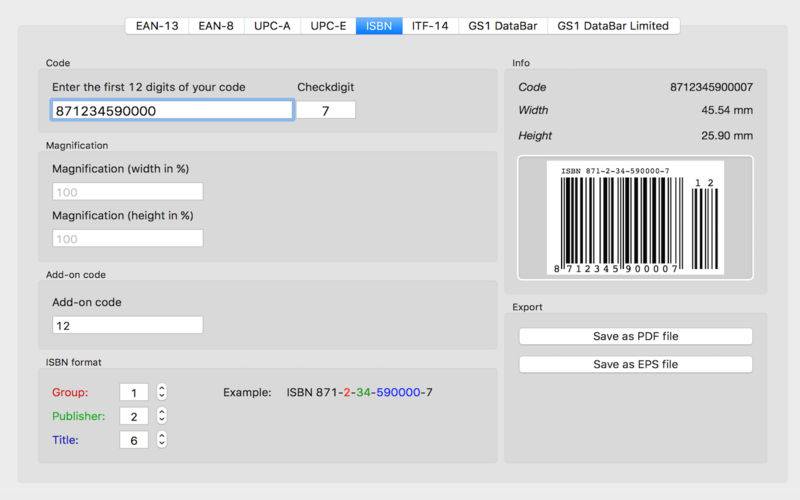Increase the Title stepper value
Viewport: 800px width, 500px height.
click(162, 435)
